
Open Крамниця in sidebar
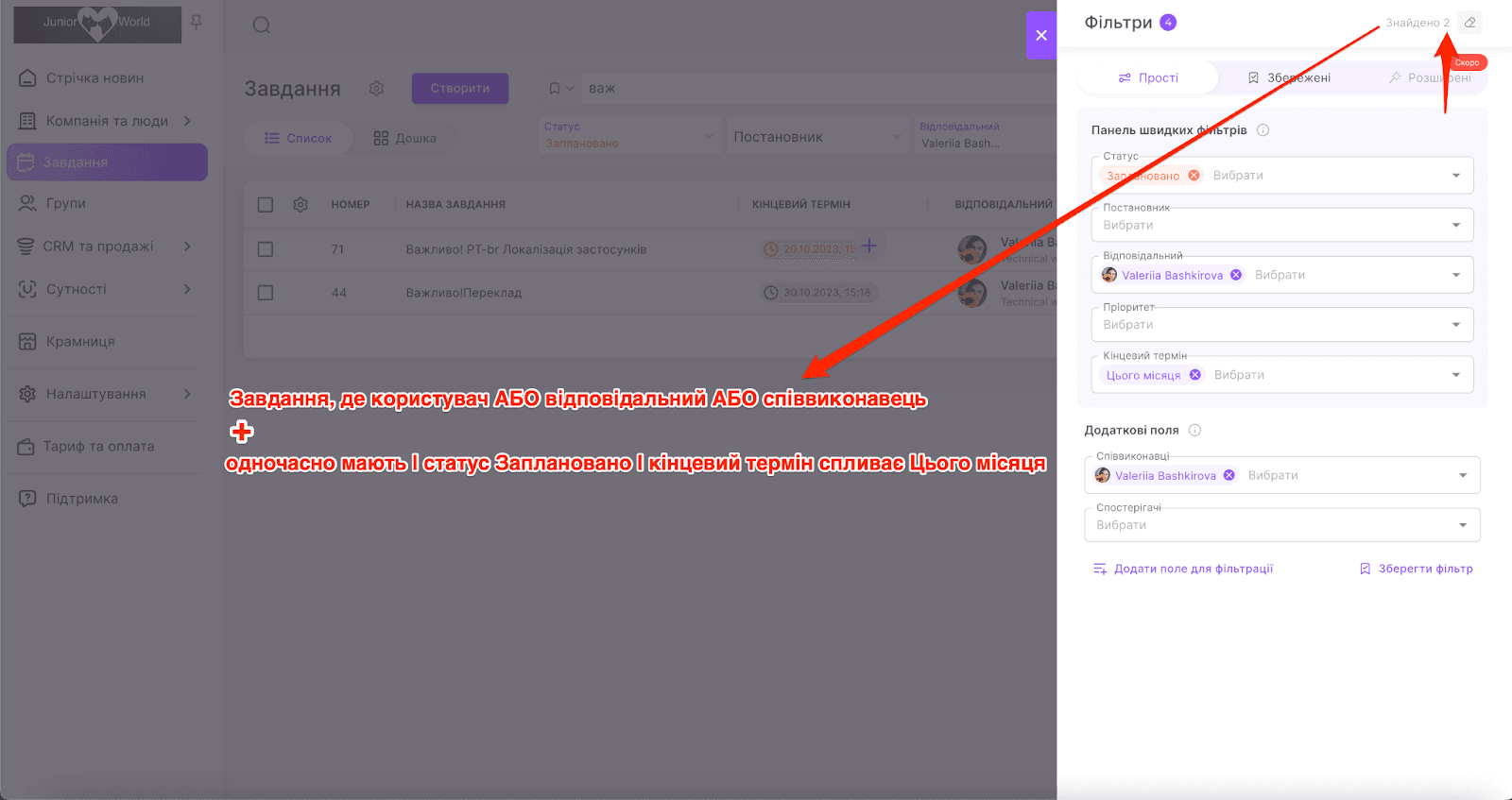80,342
